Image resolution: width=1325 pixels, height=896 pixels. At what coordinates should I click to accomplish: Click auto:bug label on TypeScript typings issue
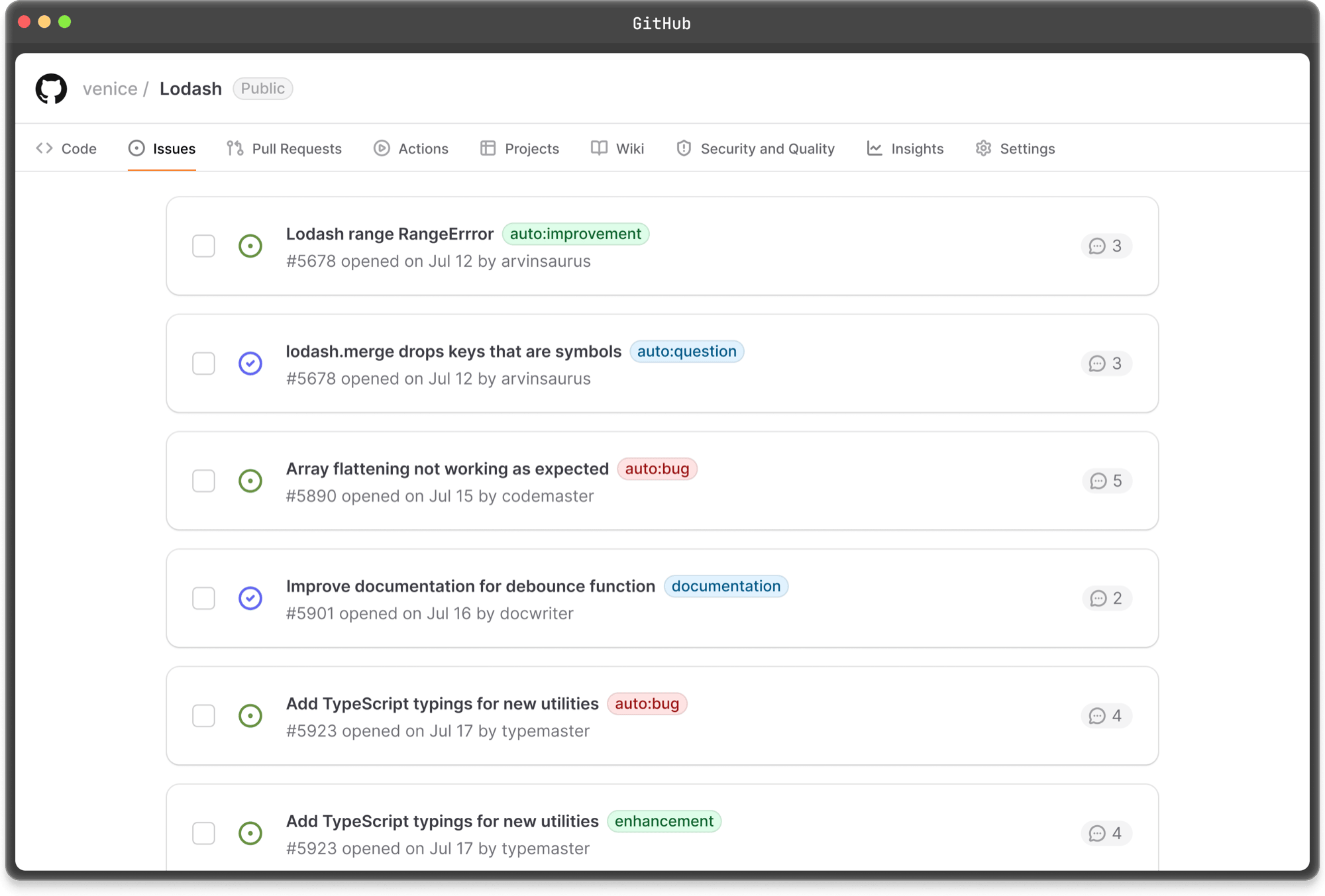pos(647,704)
